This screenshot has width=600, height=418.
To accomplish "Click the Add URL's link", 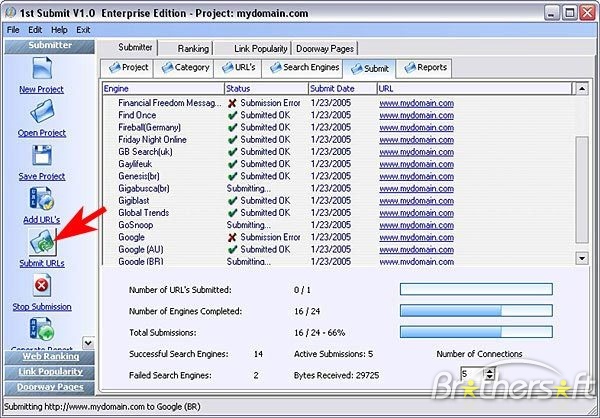I will 42,220.
